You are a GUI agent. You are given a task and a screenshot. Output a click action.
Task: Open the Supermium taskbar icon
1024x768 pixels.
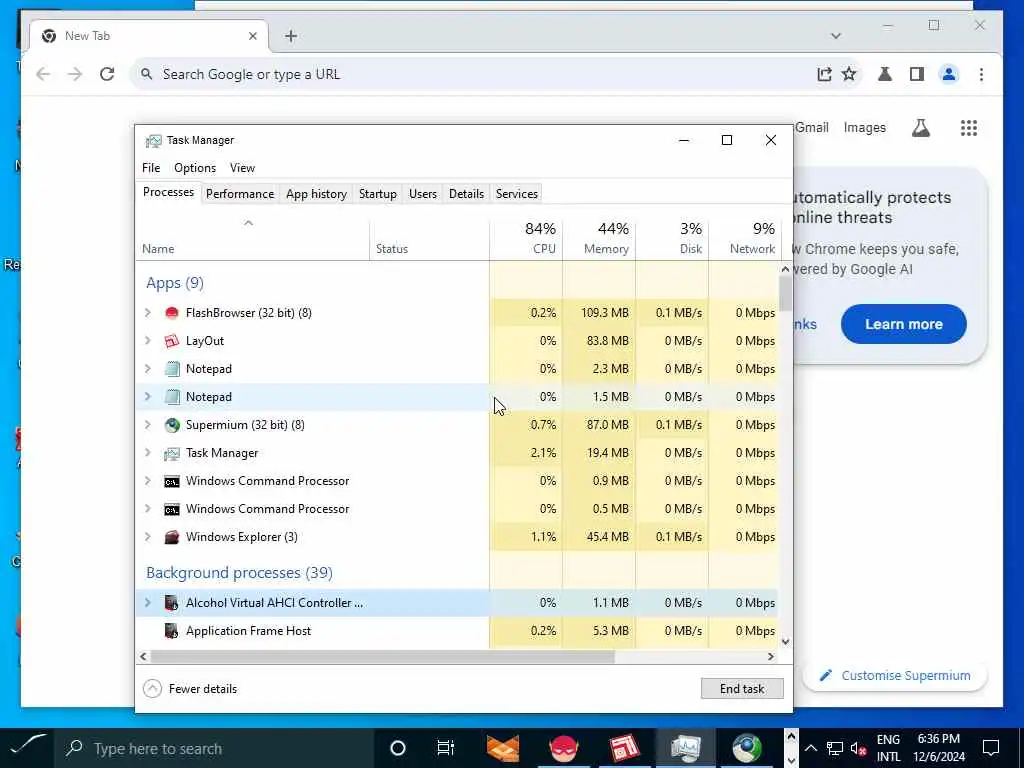pyautogui.click(x=746, y=748)
